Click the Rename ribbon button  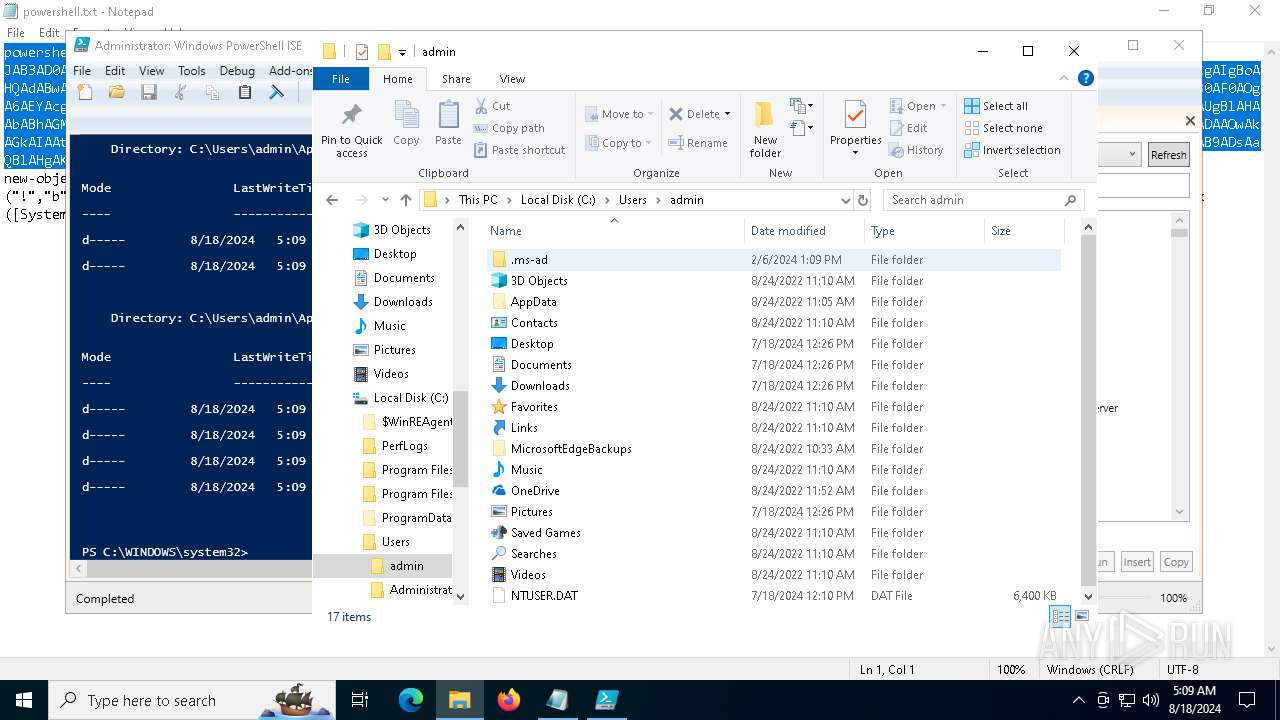[x=698, y=143]
